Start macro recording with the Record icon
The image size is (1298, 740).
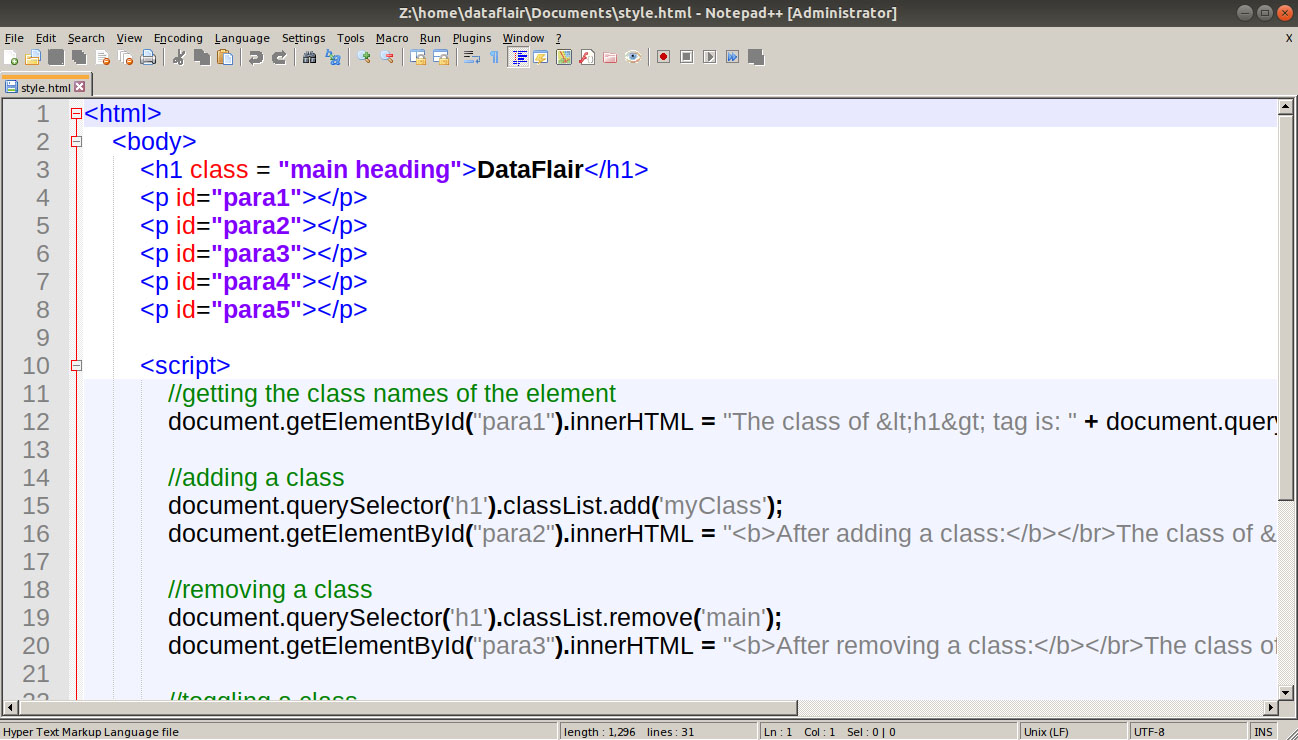tap(663, 57)
